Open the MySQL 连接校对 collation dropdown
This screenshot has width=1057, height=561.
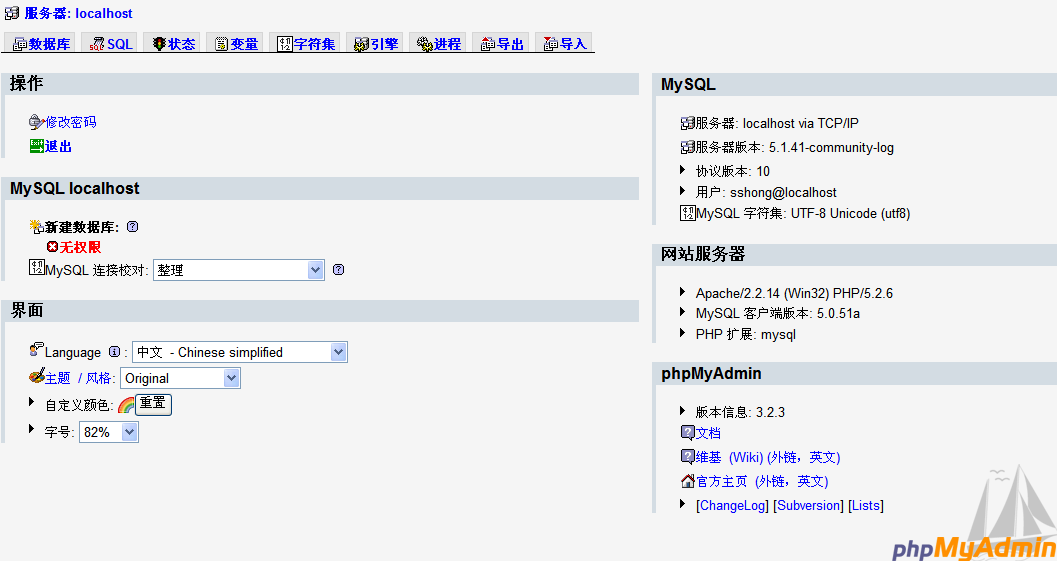239,270
